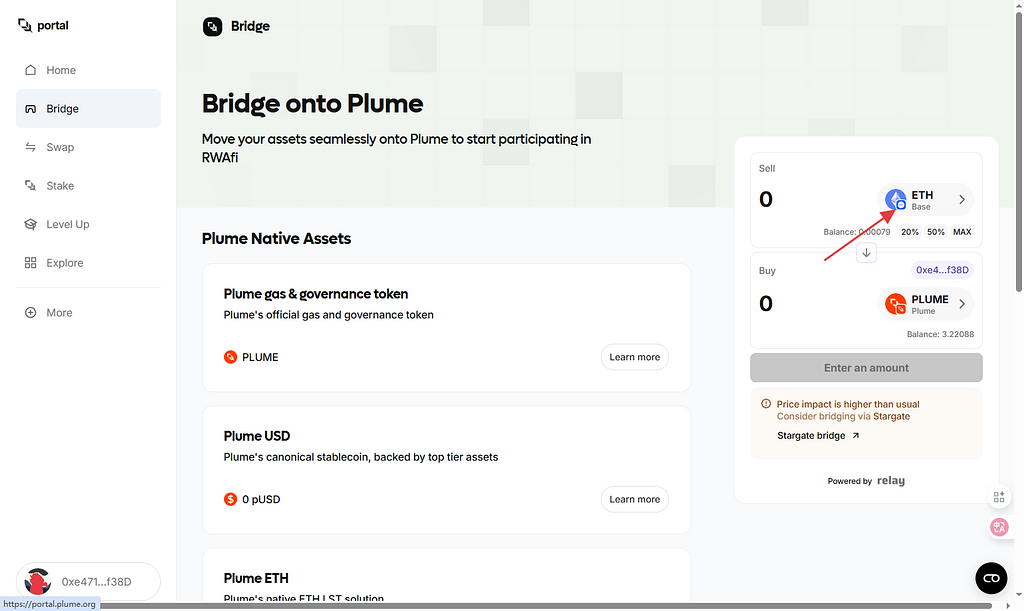
Task: Click the Bridge header icon
Action: click(213, 26)
